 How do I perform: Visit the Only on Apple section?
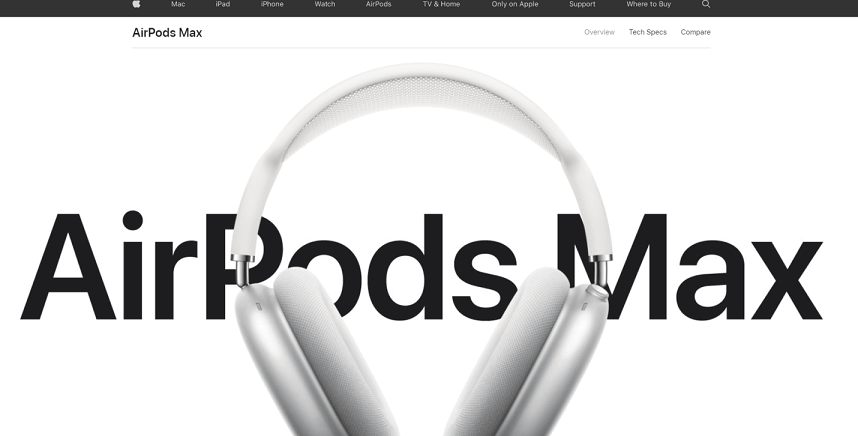click(x=515, y=4)
